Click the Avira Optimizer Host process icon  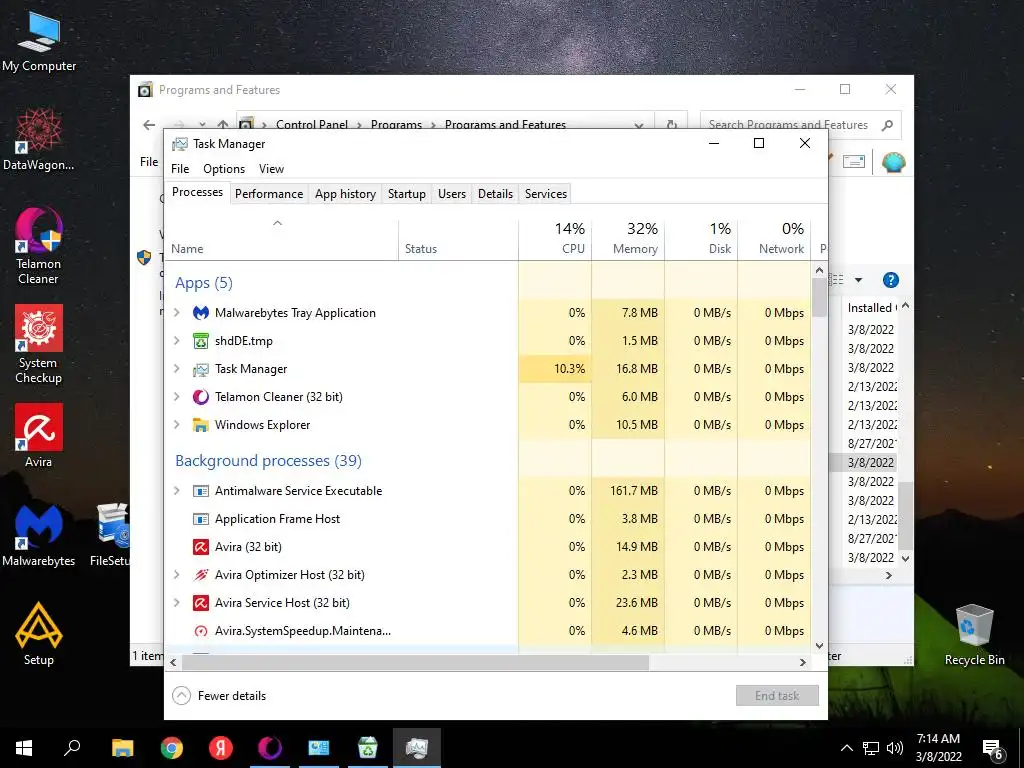[x=200, y=575]
